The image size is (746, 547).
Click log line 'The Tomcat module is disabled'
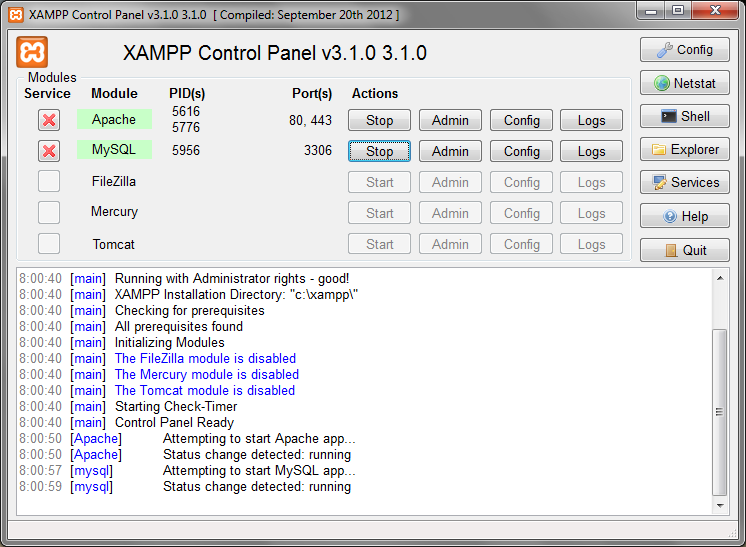[x=205, y=391]
